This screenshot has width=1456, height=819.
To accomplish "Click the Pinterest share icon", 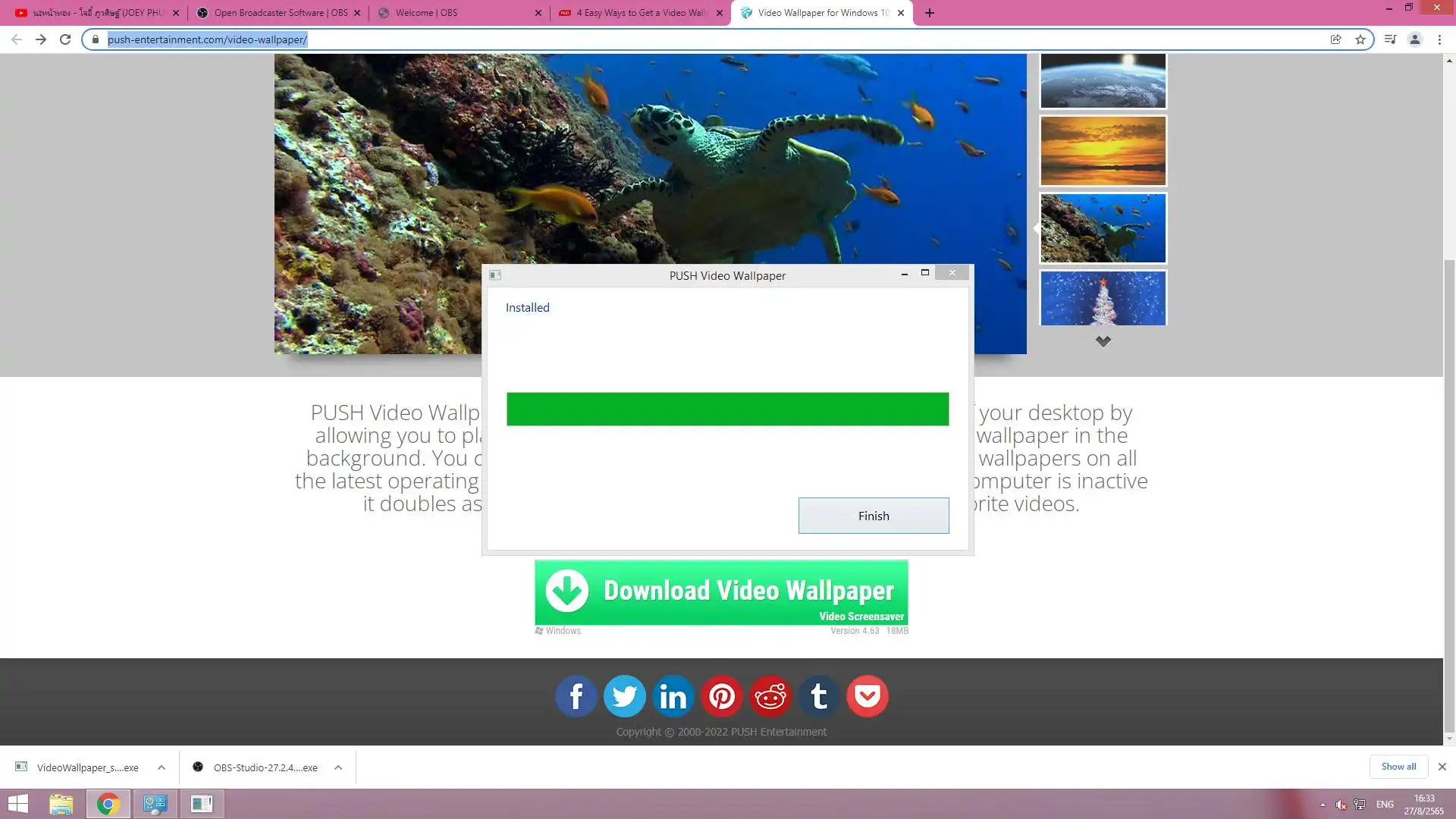I will [x=721, y=696].
